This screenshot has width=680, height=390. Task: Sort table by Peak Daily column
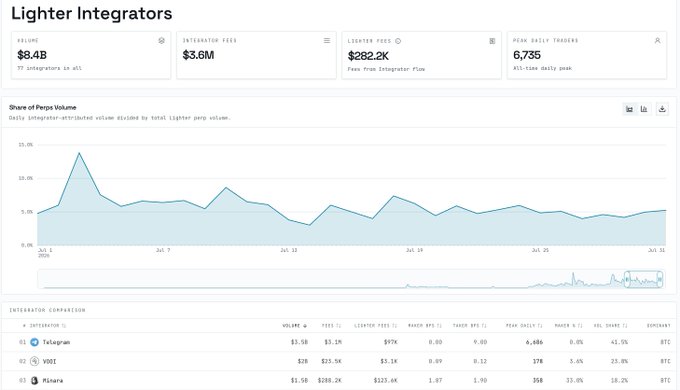[x=524, y=325]
